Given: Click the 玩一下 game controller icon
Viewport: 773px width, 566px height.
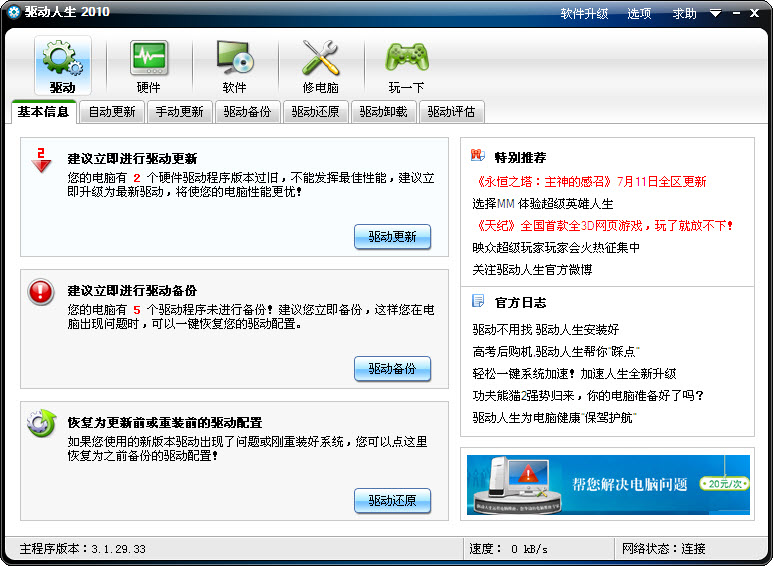Looking at the screenshot, I should (406, 60).
